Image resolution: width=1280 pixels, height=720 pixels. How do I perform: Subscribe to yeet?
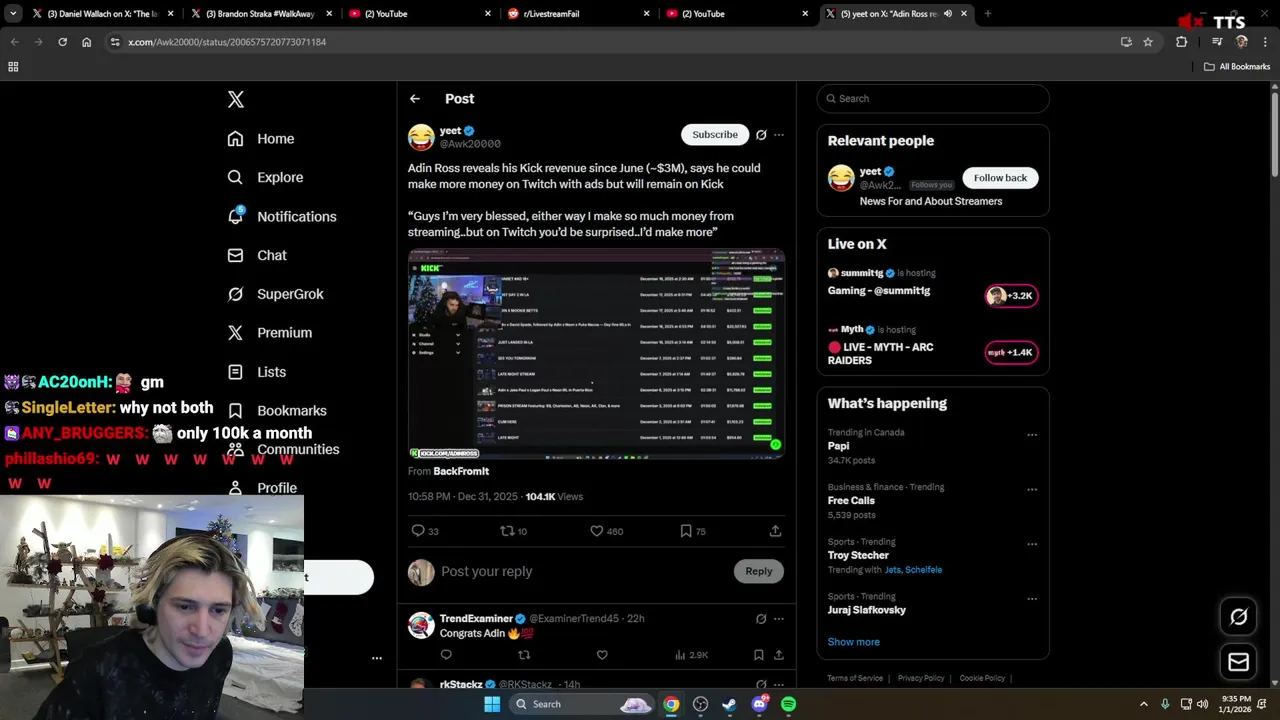pyautogui.click(x=715, y=135)
